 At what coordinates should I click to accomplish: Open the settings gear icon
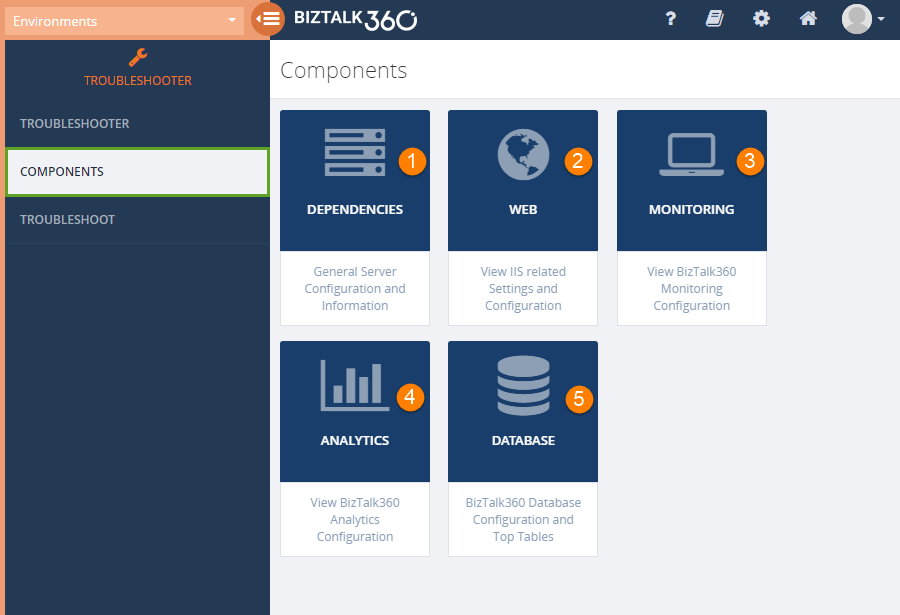pyautogui.click(x=761, y=19)
